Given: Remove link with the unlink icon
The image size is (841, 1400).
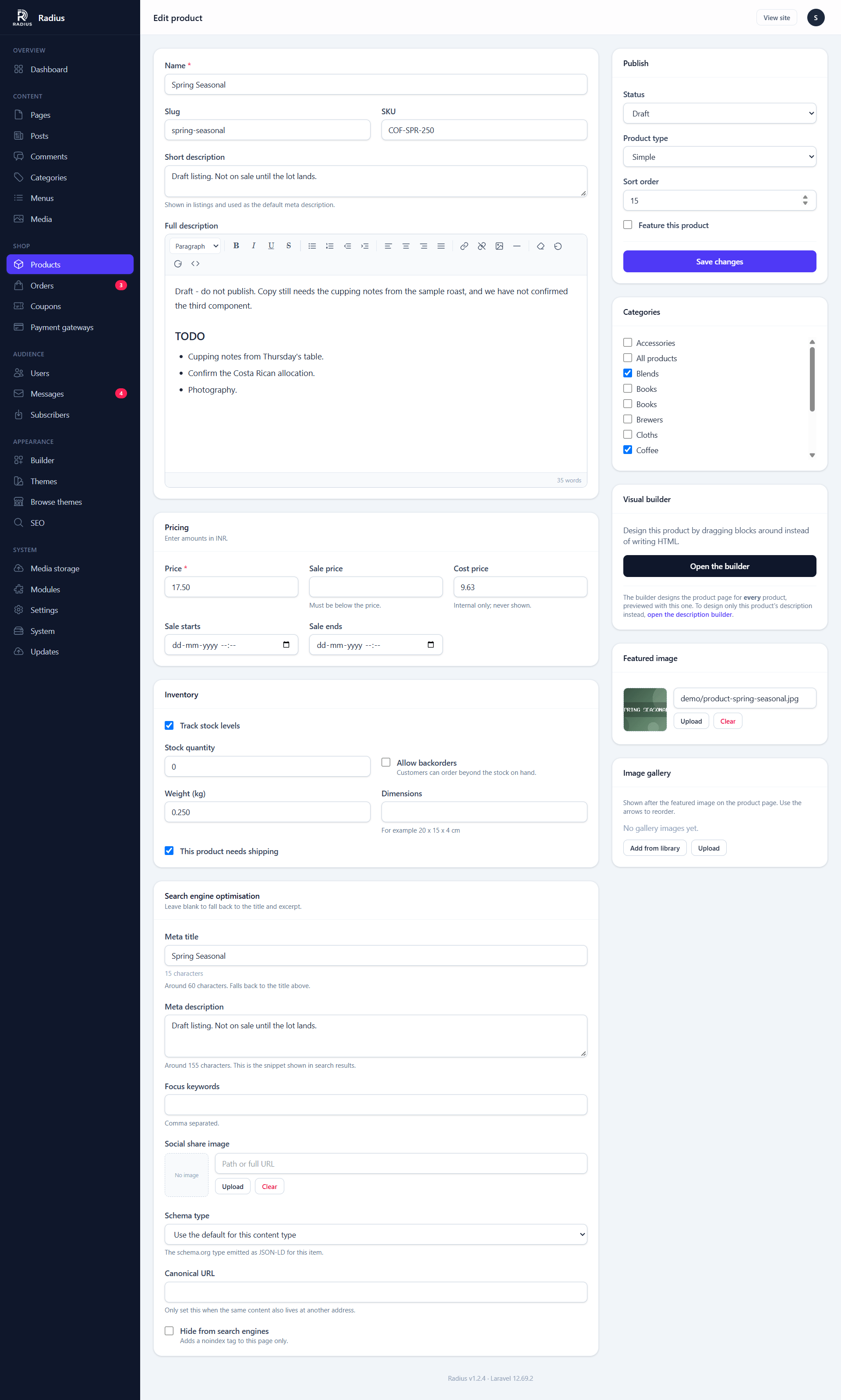Looking at the screenshot, I should 482,246.
